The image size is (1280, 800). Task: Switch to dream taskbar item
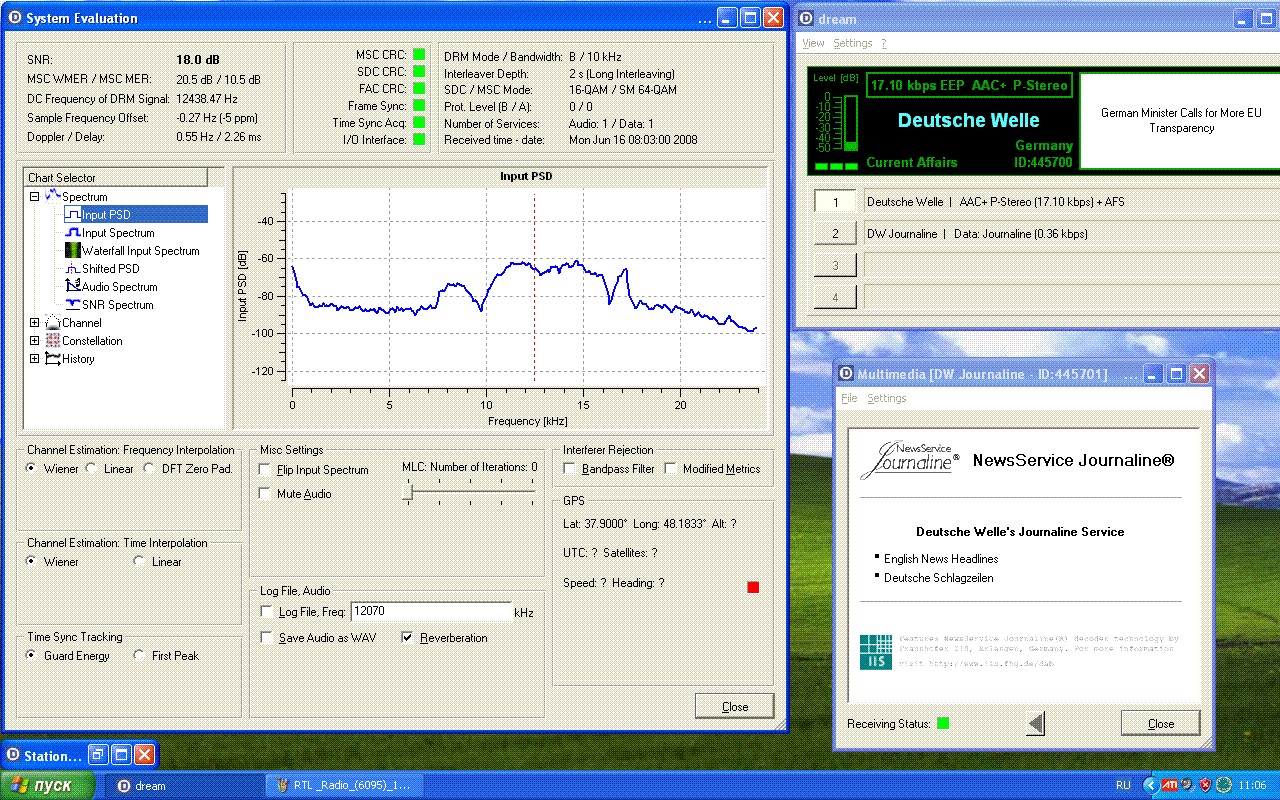click(x=185, y=785)
